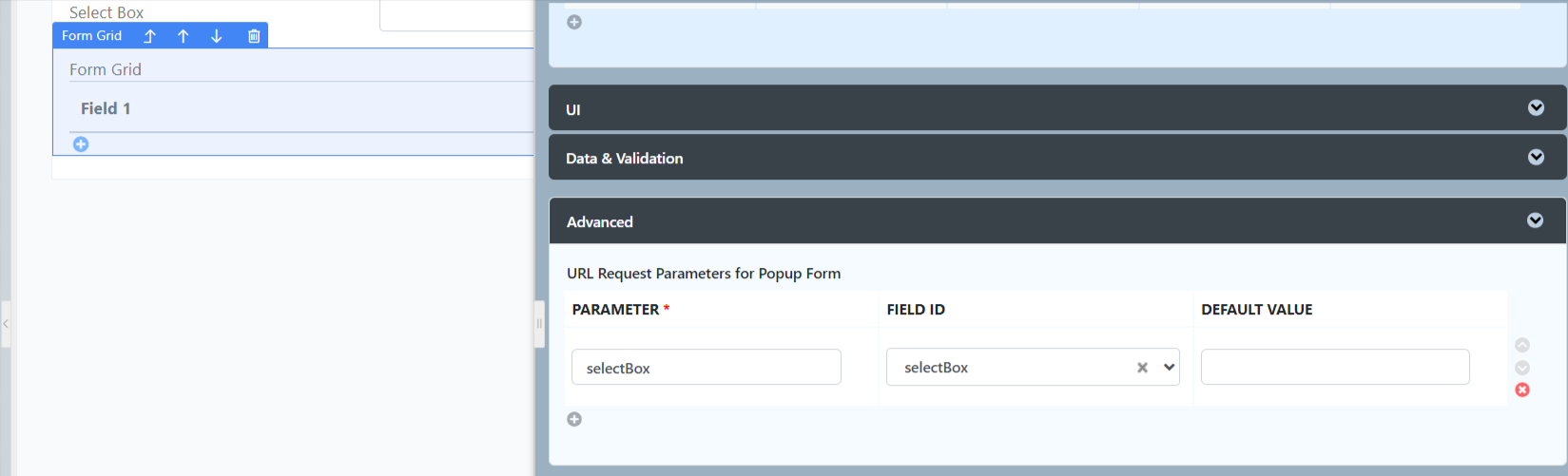The image size is (1568, 476).
Task: Click the middle splitter handle between panels
Action: (539, 324)
